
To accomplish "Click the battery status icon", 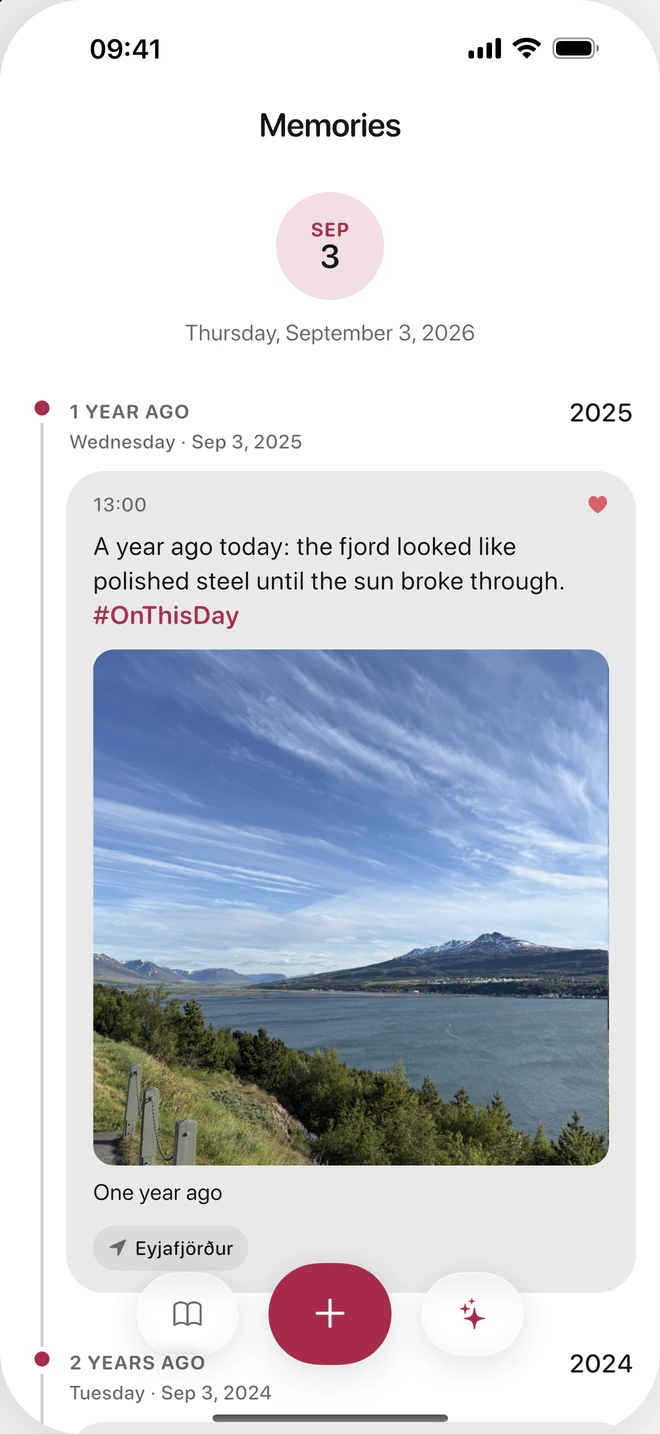I will coord(575,48).
